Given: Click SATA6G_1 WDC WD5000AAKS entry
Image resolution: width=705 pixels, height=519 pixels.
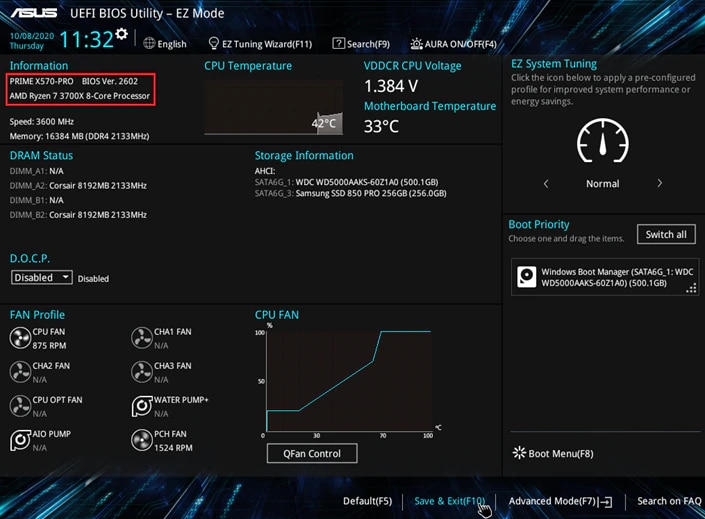Looking at the screenshot, I should pyautogui.click(x=346, y=182).
